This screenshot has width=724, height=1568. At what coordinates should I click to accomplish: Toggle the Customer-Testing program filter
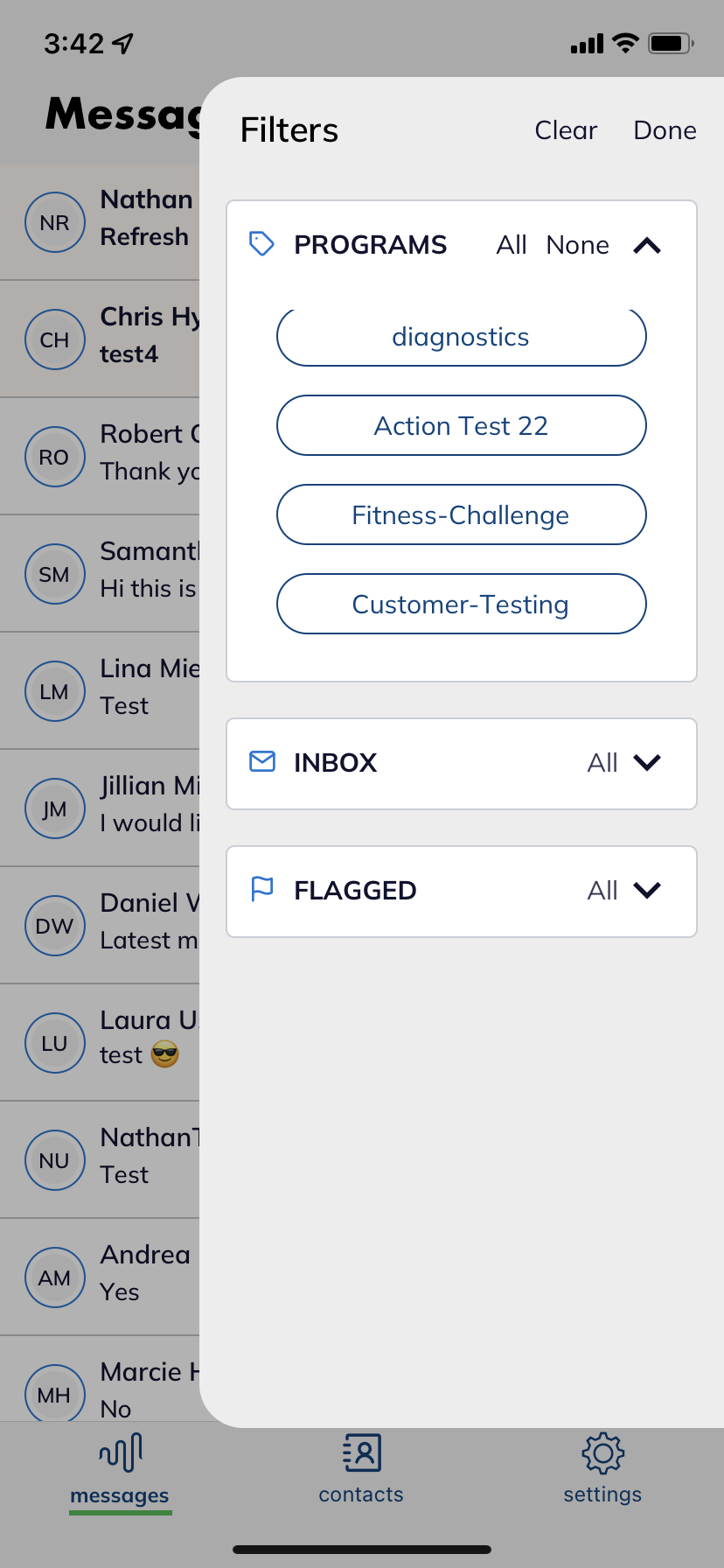tap(461, 605)
